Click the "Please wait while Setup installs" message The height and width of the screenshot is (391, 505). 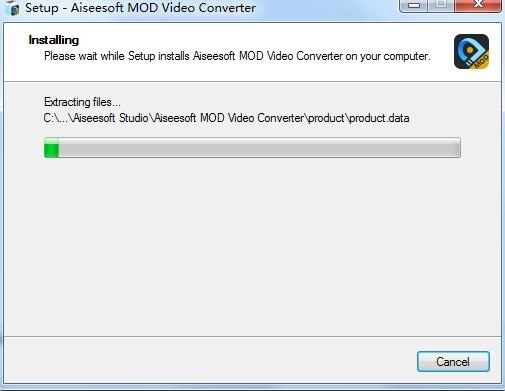(237, 56)
